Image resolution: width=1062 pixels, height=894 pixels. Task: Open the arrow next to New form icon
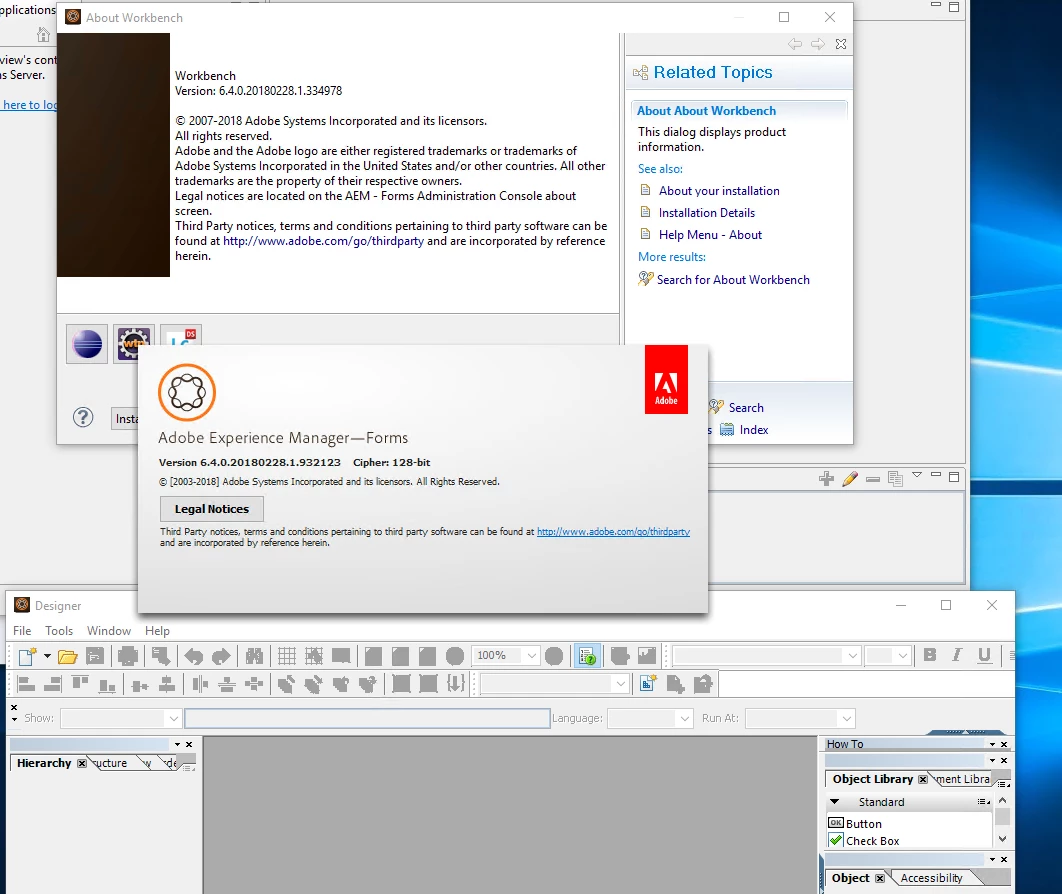click(47, 656)
